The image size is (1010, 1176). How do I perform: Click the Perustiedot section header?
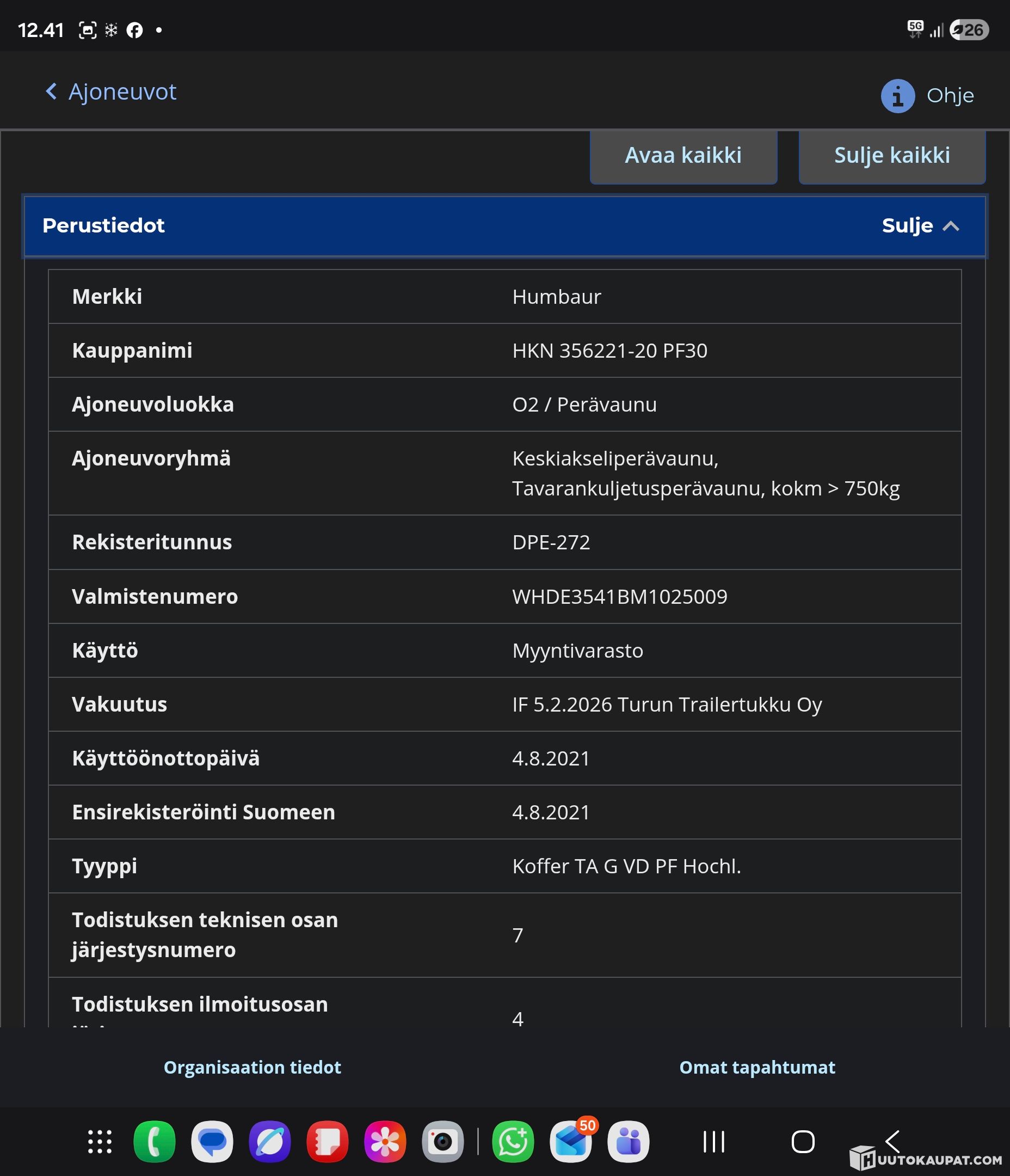(x=104, y=226)
